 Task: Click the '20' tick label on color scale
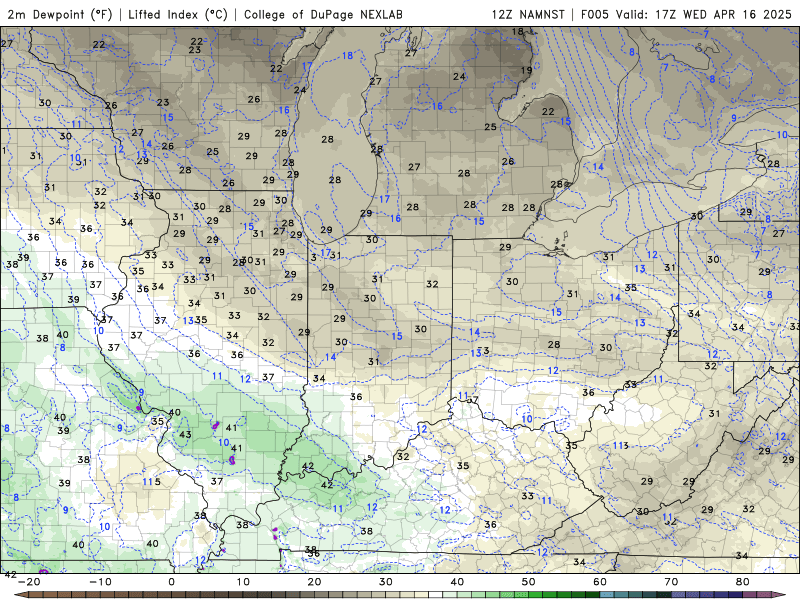[314, 582]
